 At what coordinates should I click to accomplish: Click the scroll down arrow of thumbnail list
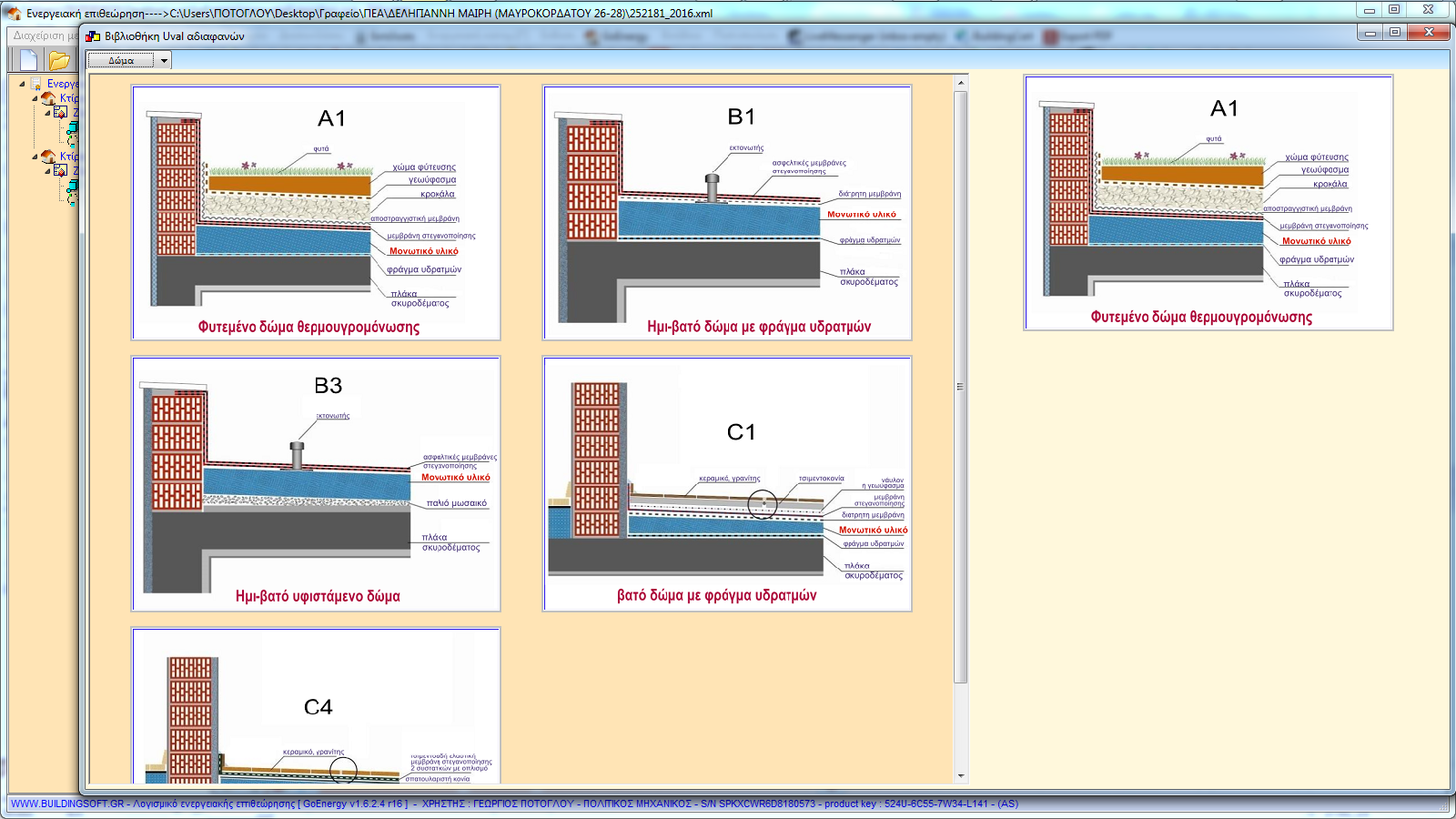(x=961, y=776)
